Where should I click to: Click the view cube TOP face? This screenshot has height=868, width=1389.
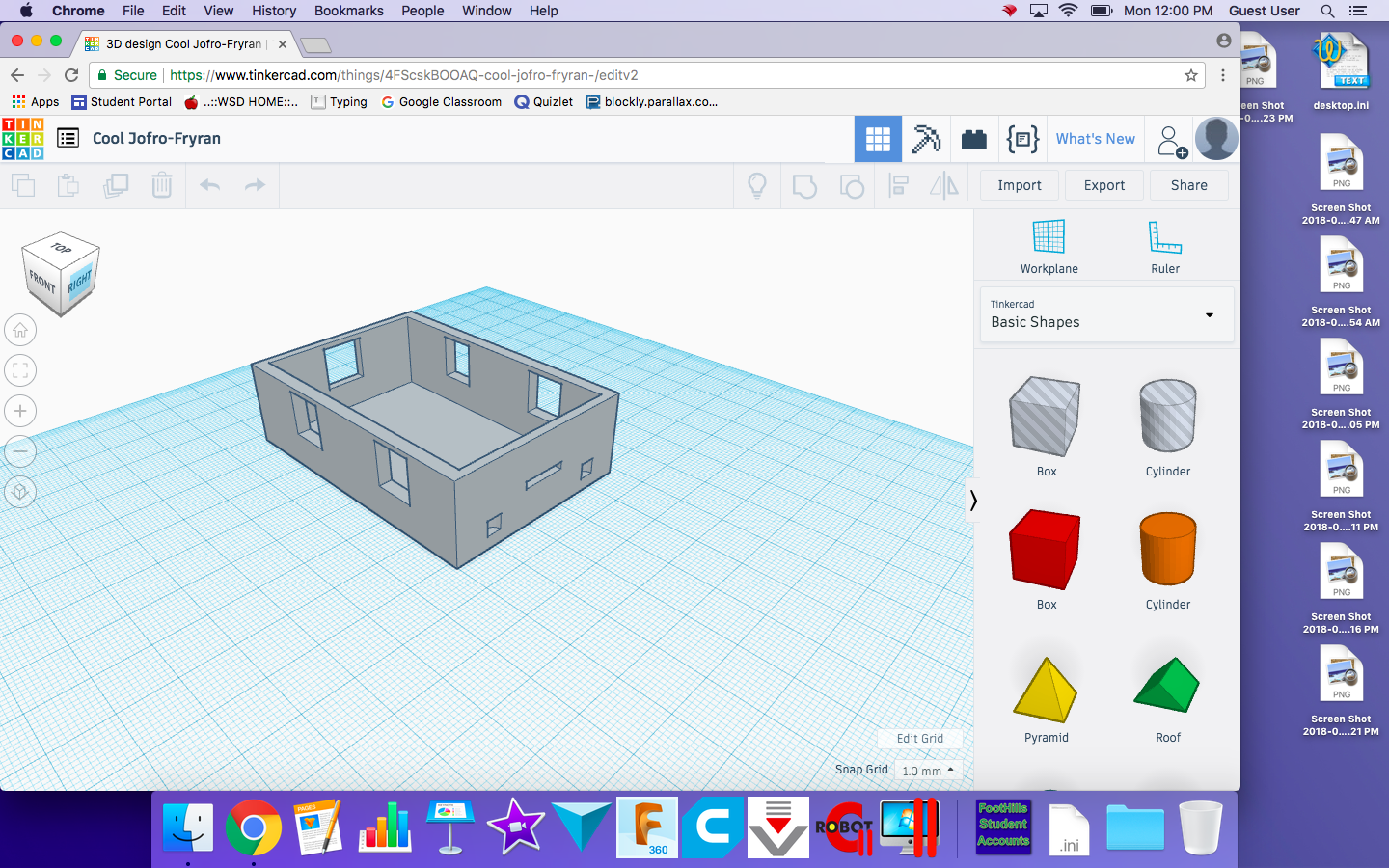tap(61, 248)
